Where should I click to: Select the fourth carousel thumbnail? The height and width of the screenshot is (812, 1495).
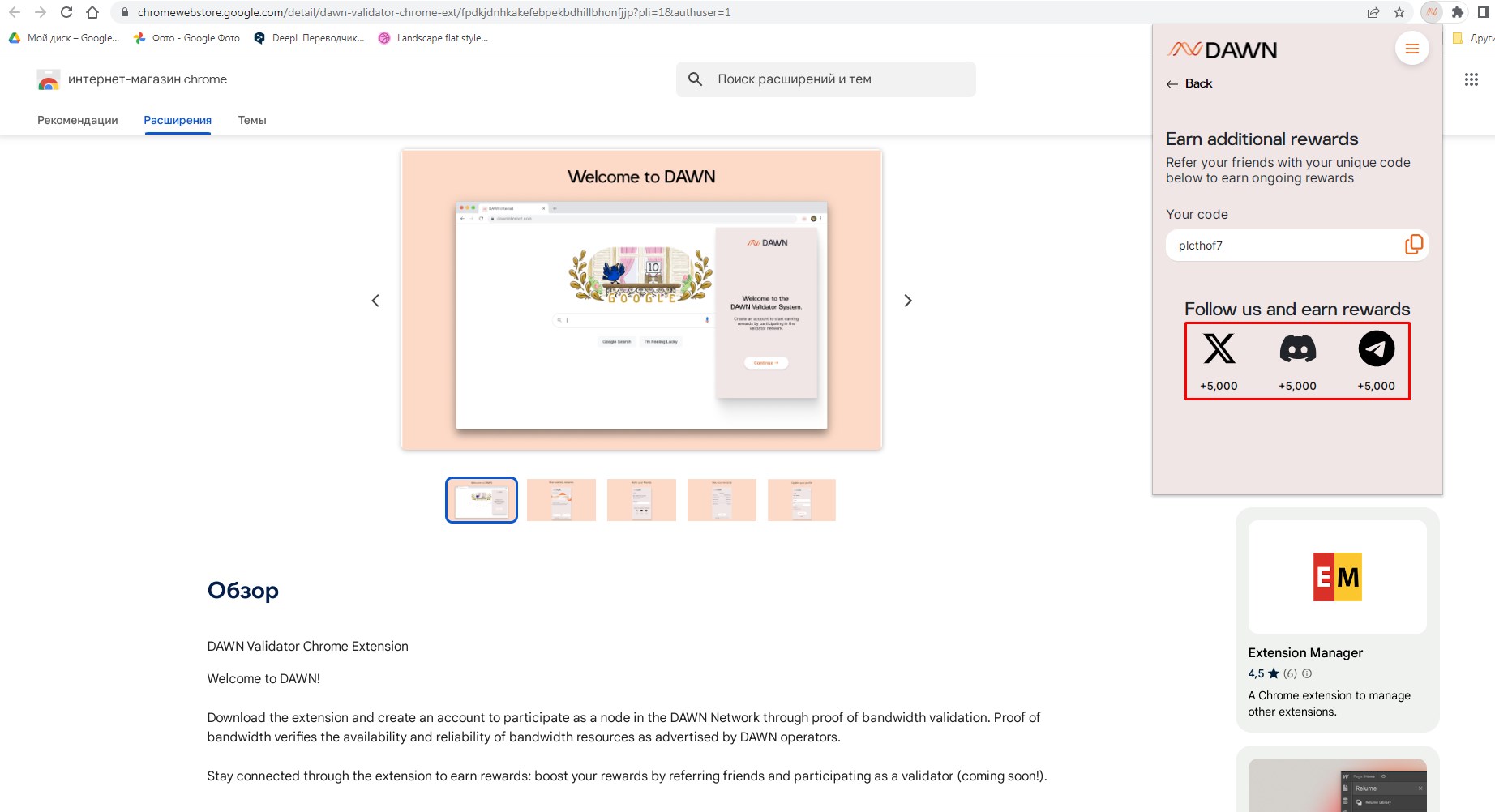[722, 500]
